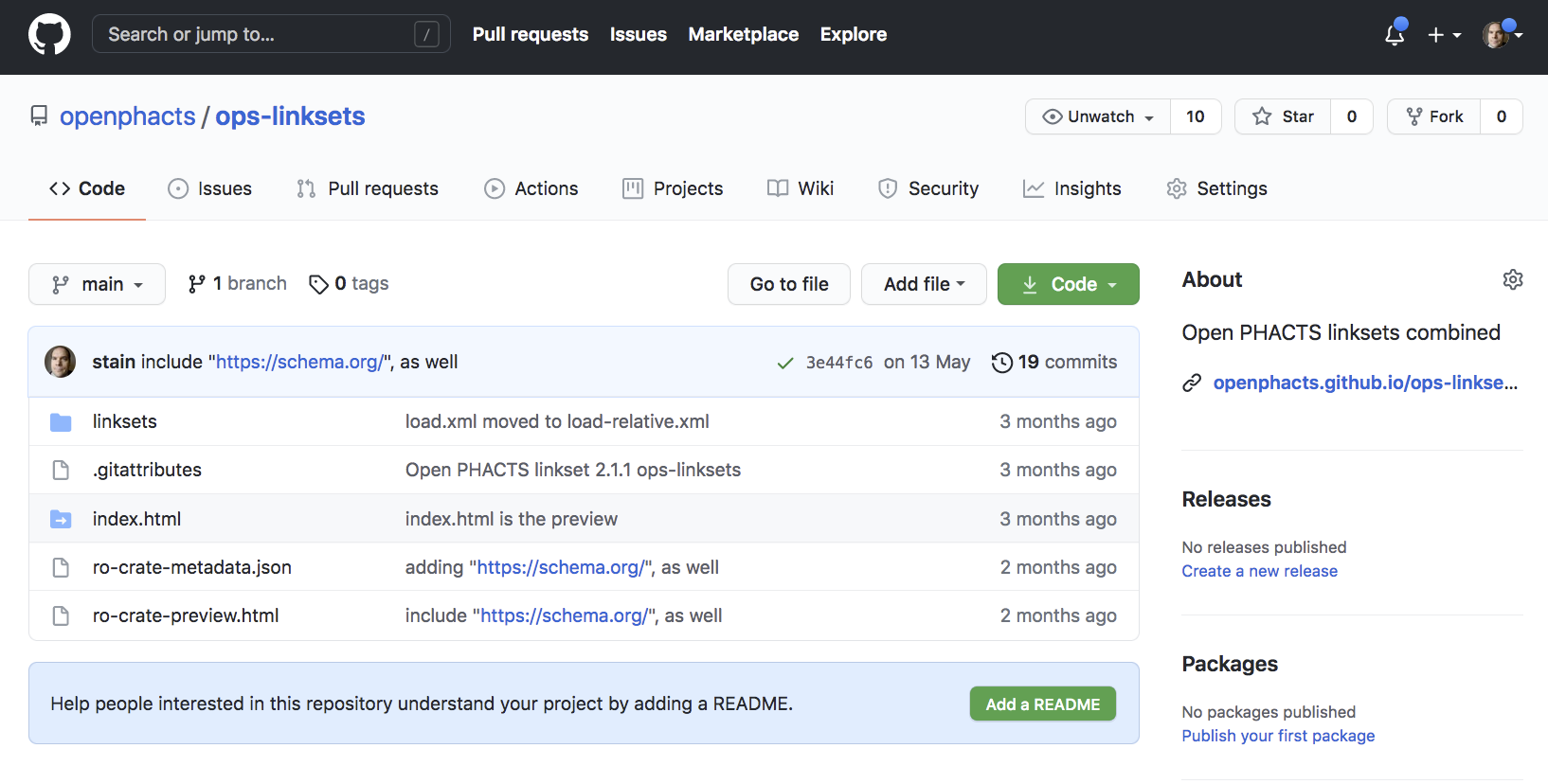
Task: Open schema.org link in ro-crate-metadata.json row
Action: tap(561, 567)
